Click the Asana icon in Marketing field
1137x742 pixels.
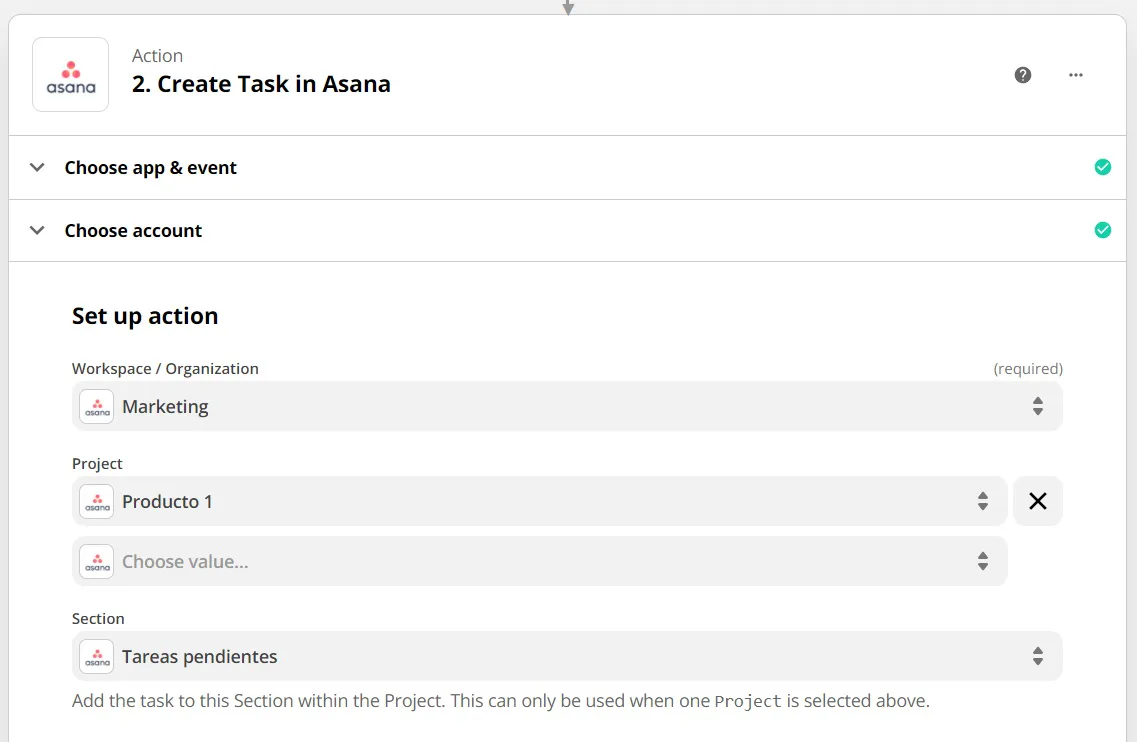click(x=97, y=407)
